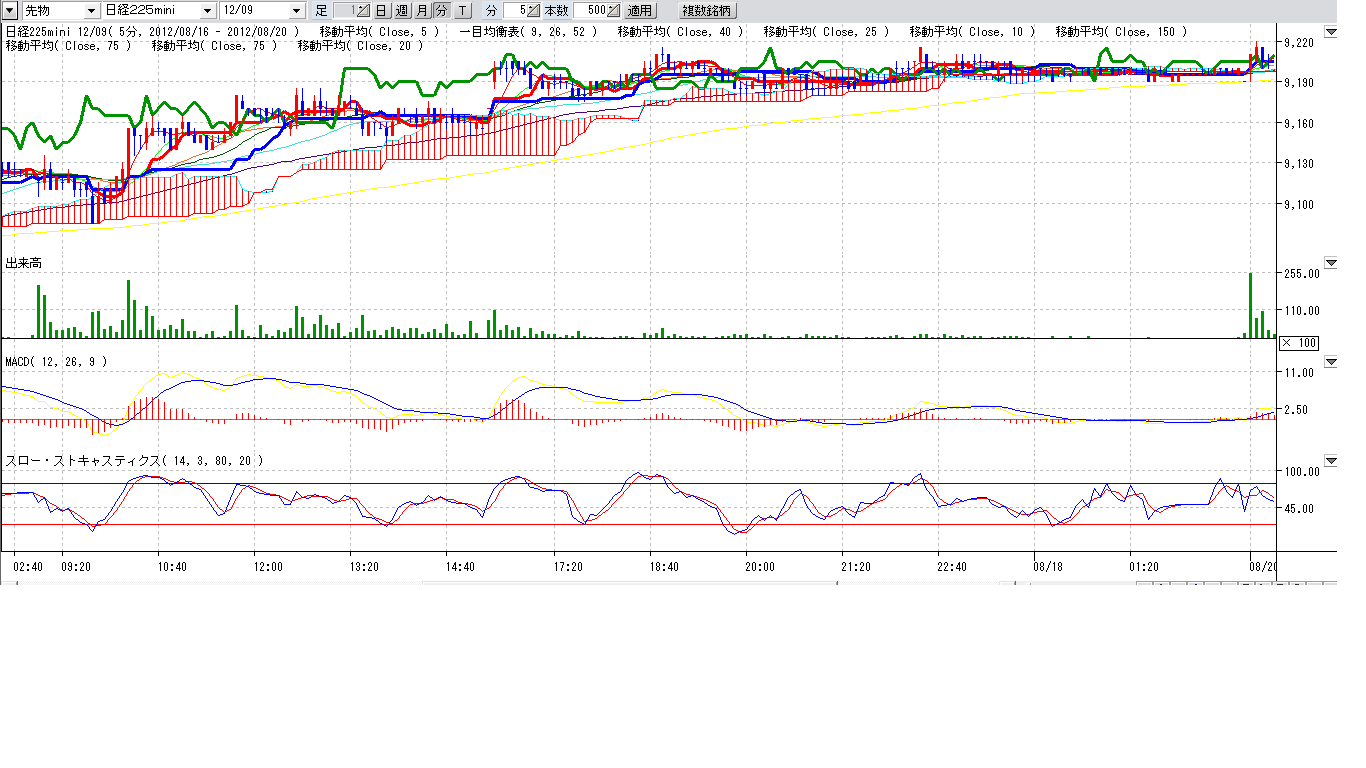
Task: Select the minute (分) candle period
Action: point(441,10)
